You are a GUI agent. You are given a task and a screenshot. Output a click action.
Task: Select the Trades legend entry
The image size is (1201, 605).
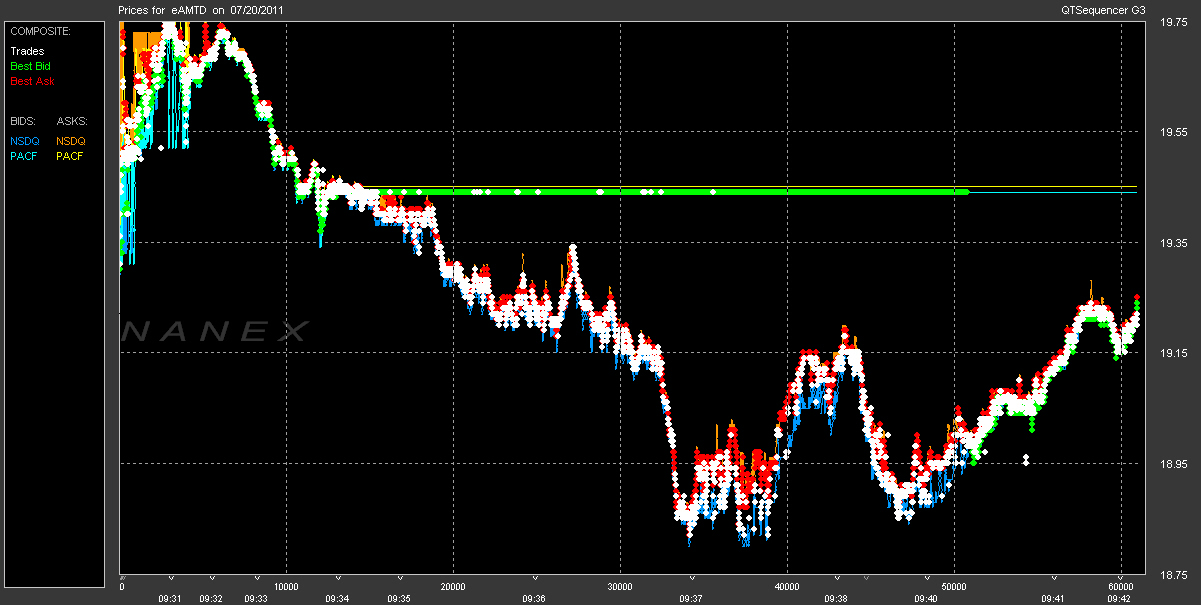(x=27, y=50)
